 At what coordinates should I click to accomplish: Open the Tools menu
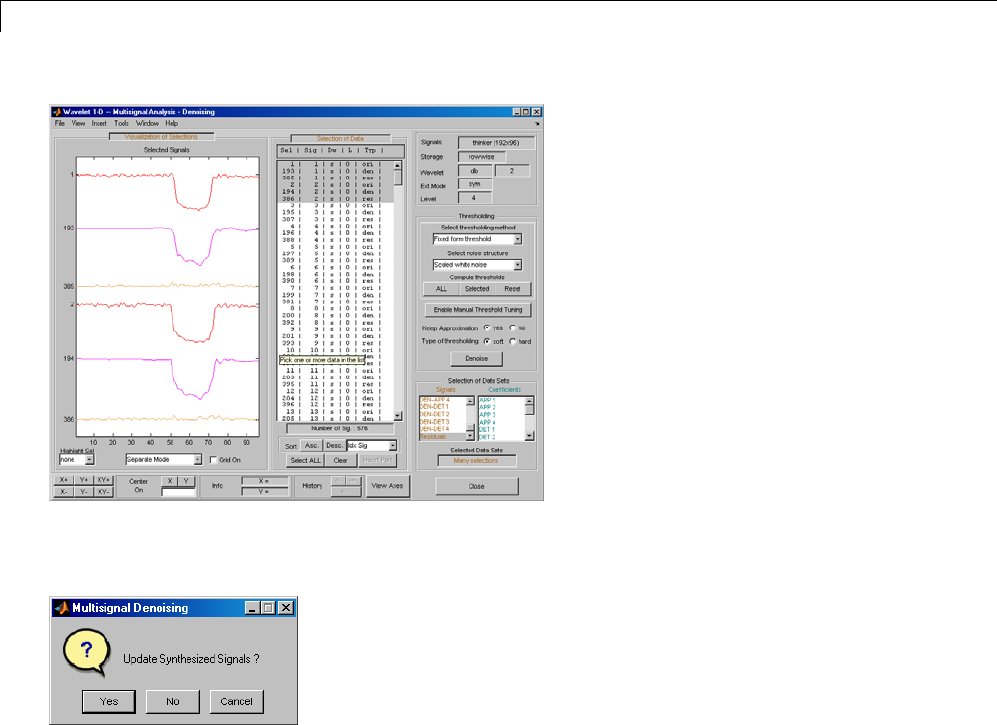tap(121, 123)
